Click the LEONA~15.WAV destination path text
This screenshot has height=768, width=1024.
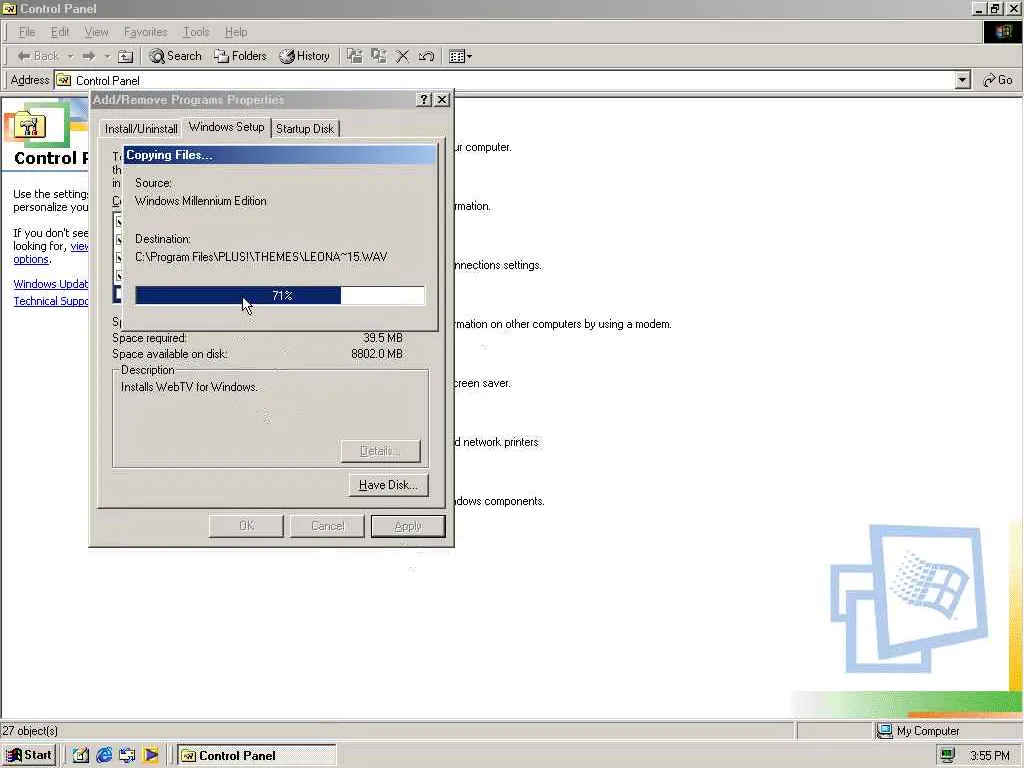(261, 257)
